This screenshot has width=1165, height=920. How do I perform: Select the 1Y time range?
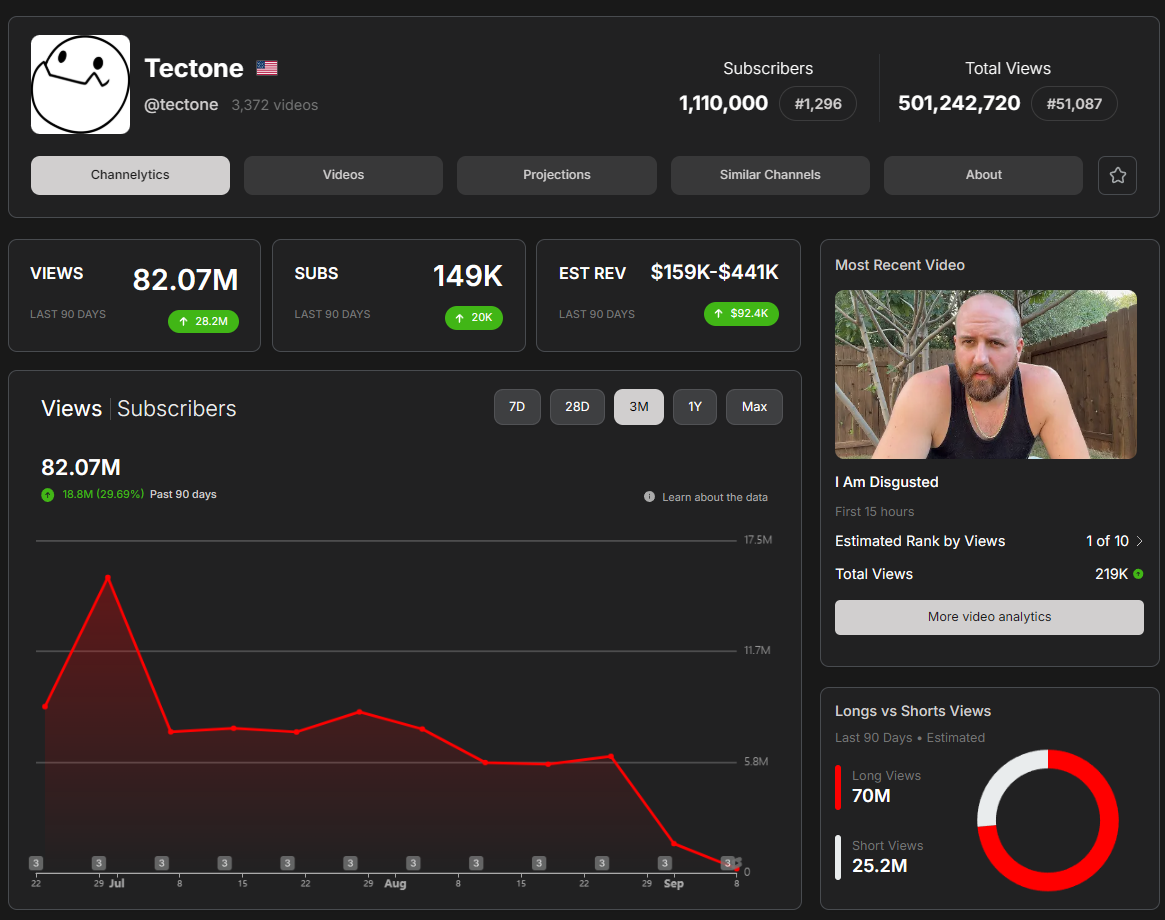point(695,407)
